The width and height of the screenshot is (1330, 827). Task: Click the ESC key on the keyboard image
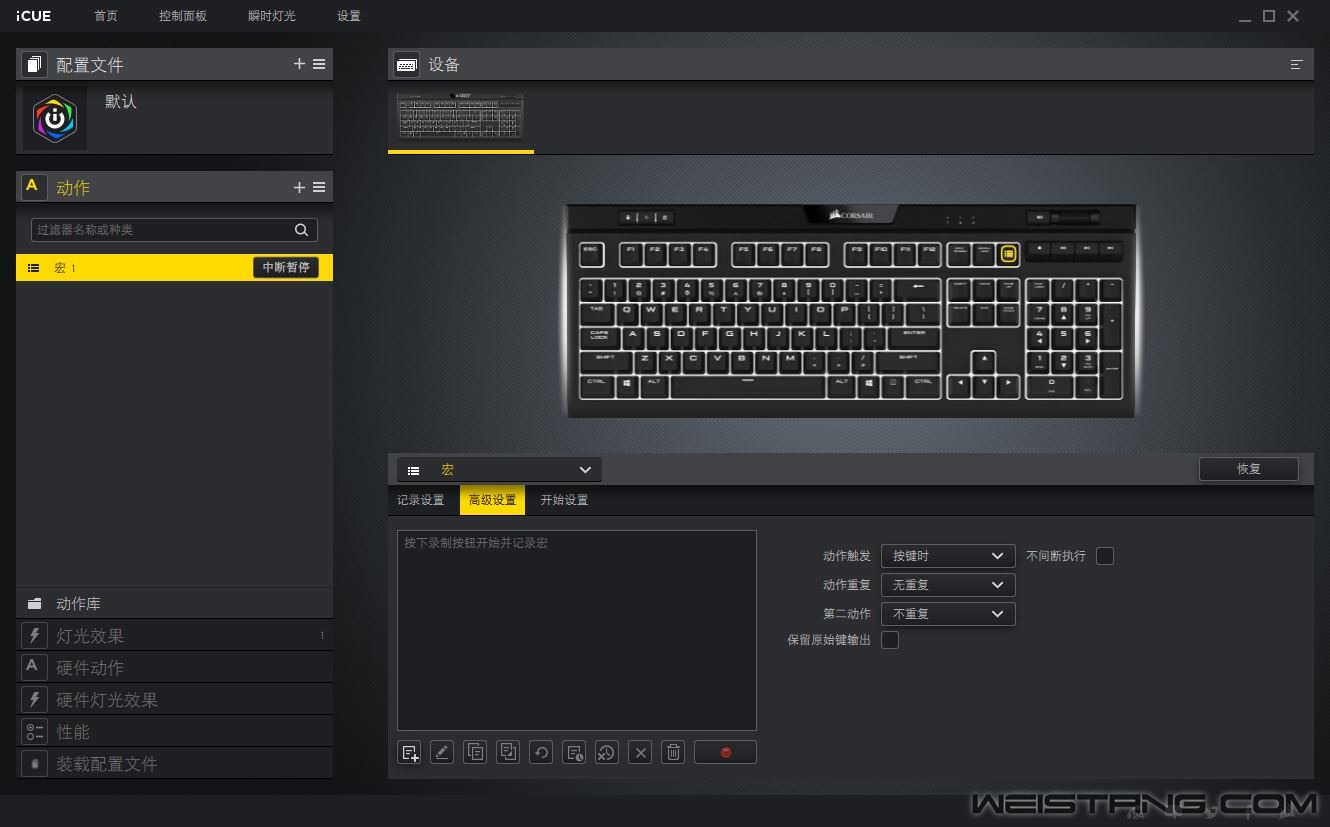[x=591, y=254]
